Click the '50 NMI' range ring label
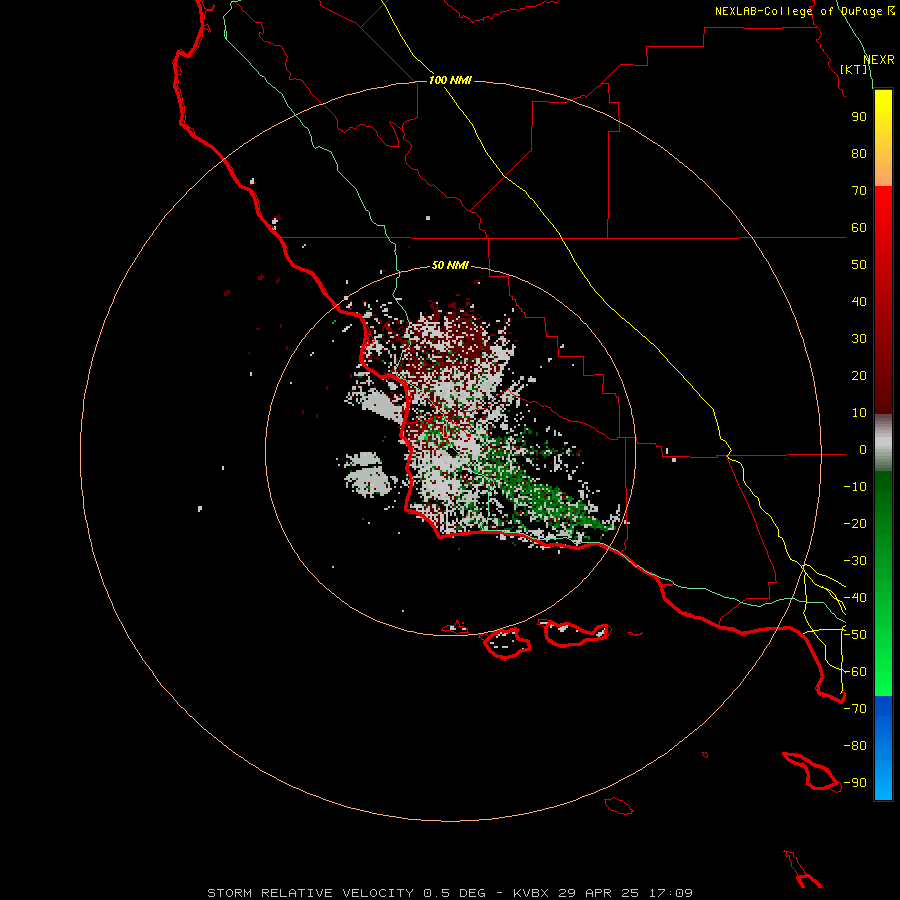 point(450,265)
